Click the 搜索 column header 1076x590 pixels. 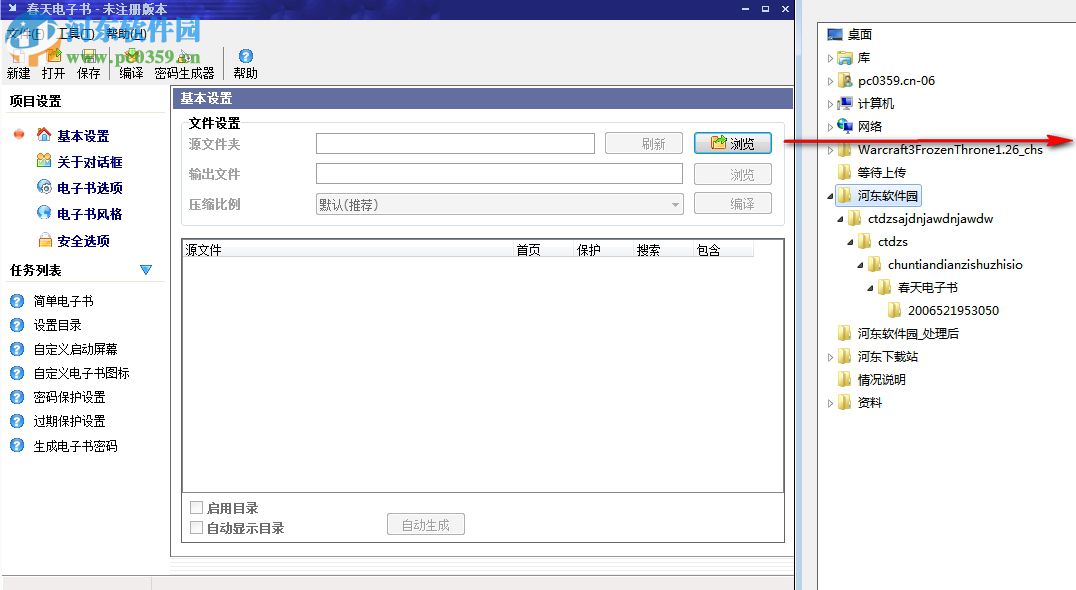663,250
